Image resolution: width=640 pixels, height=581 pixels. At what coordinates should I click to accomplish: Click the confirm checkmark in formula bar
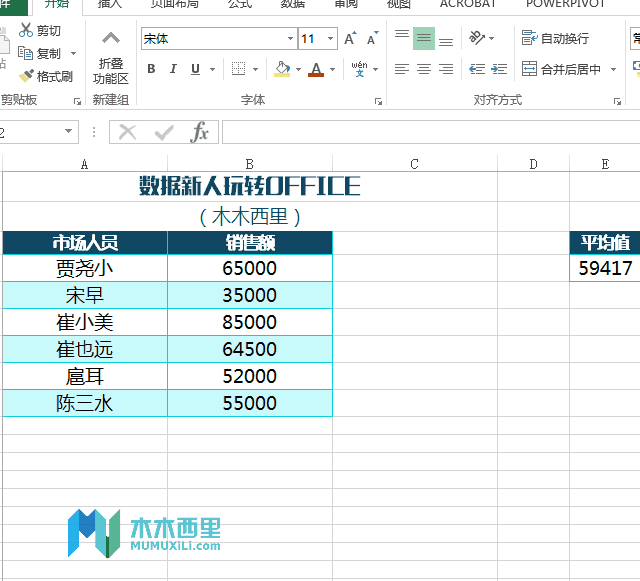coord(164,132)
